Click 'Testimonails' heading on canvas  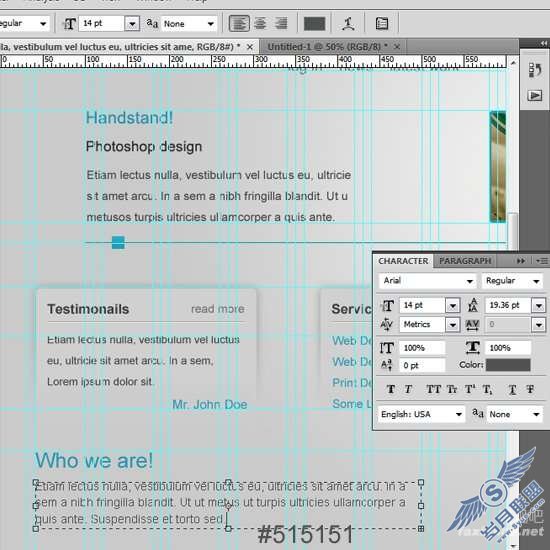[x=88, y=309]
